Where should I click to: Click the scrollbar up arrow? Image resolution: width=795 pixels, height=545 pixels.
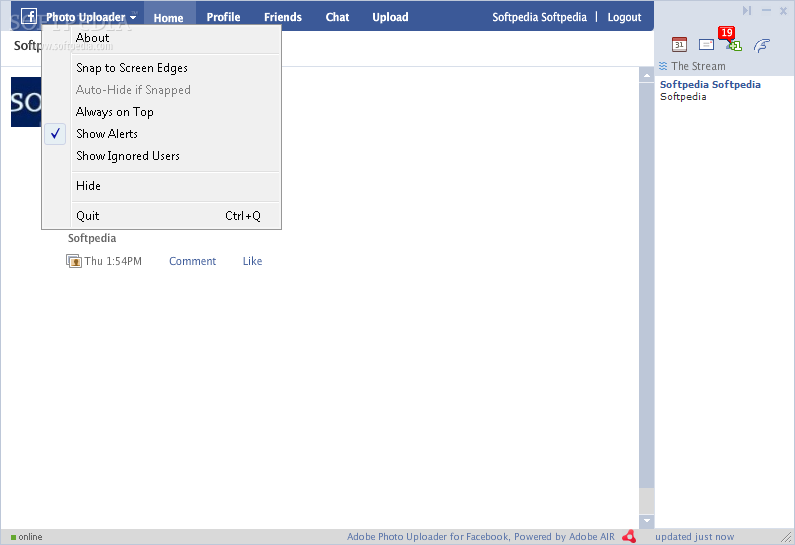646,76
